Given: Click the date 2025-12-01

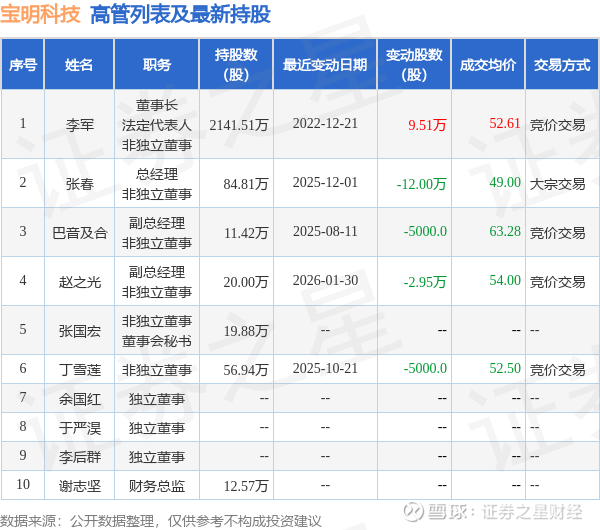Looking at the screenshot, I should [325, 183].
